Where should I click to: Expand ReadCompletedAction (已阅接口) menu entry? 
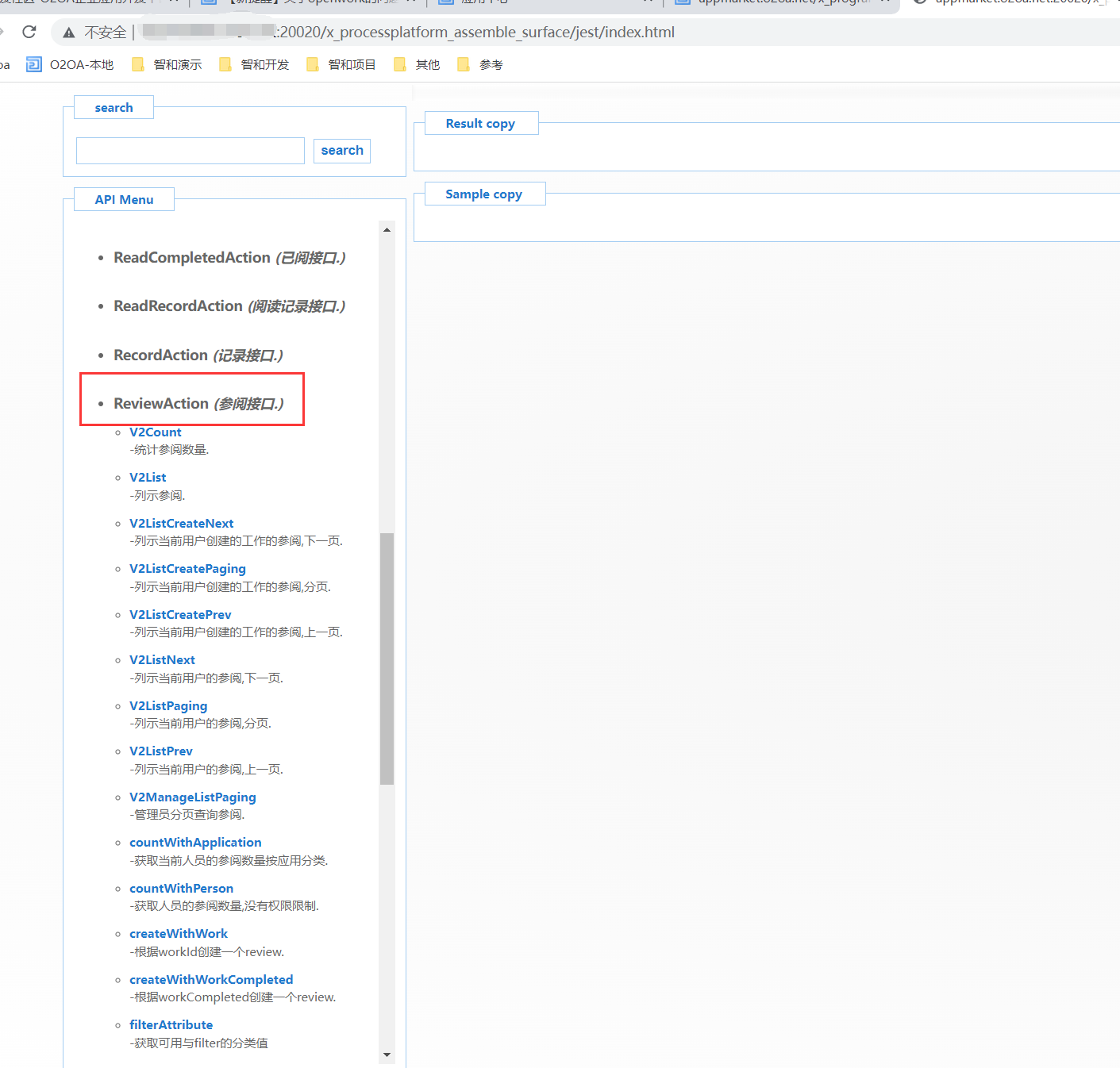tap(229, 258)
